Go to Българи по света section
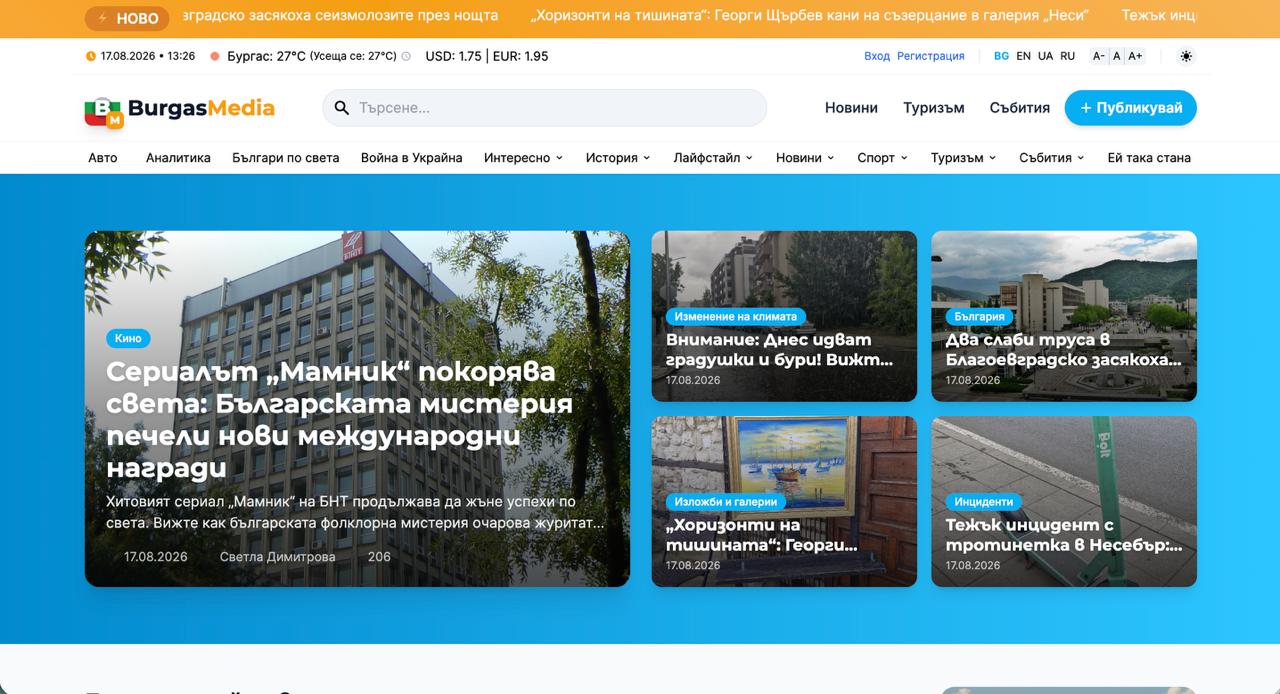The width and height of the screenshot is (1280, 694). (286, 158)
